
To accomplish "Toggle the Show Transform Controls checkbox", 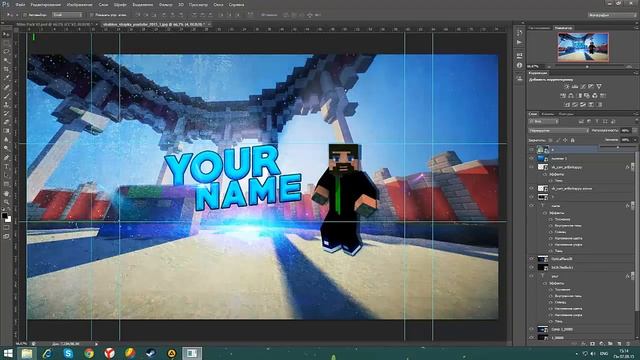I will (91, 15).
